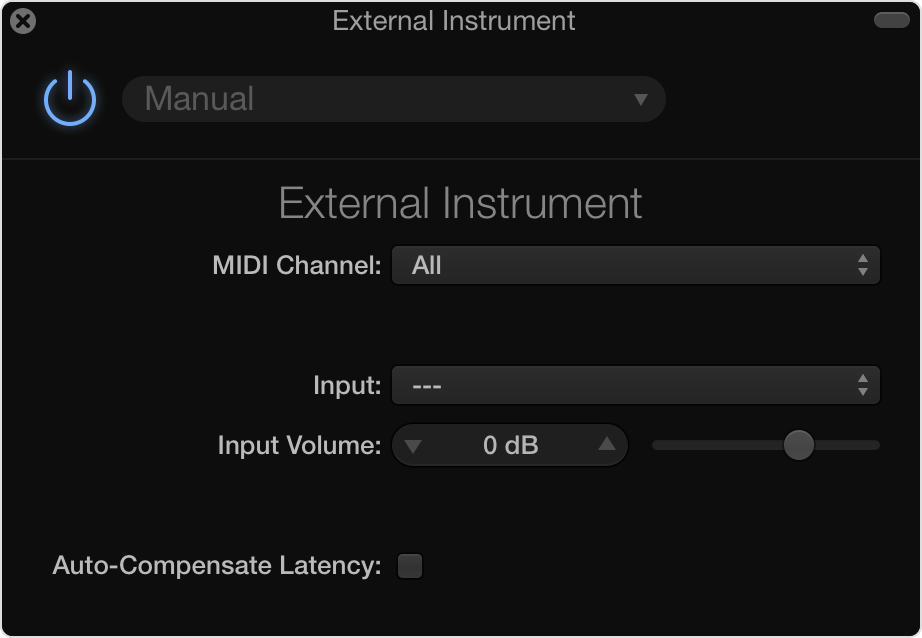Click the Input Volume label
Viewport: 922px width, 638px height.
click(299, 446)
